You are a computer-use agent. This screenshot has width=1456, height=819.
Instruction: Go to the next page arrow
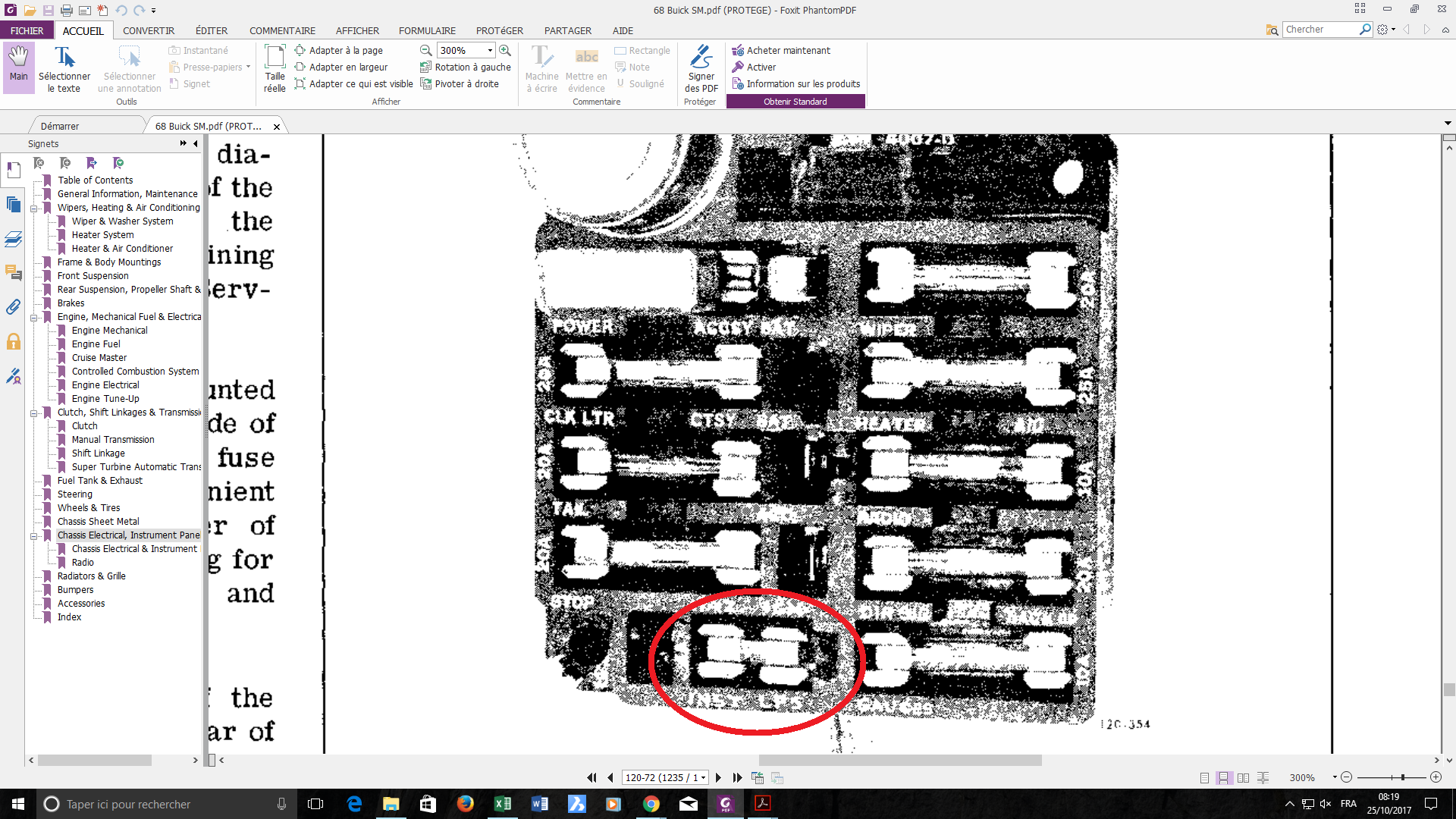[x=718, y=777]
